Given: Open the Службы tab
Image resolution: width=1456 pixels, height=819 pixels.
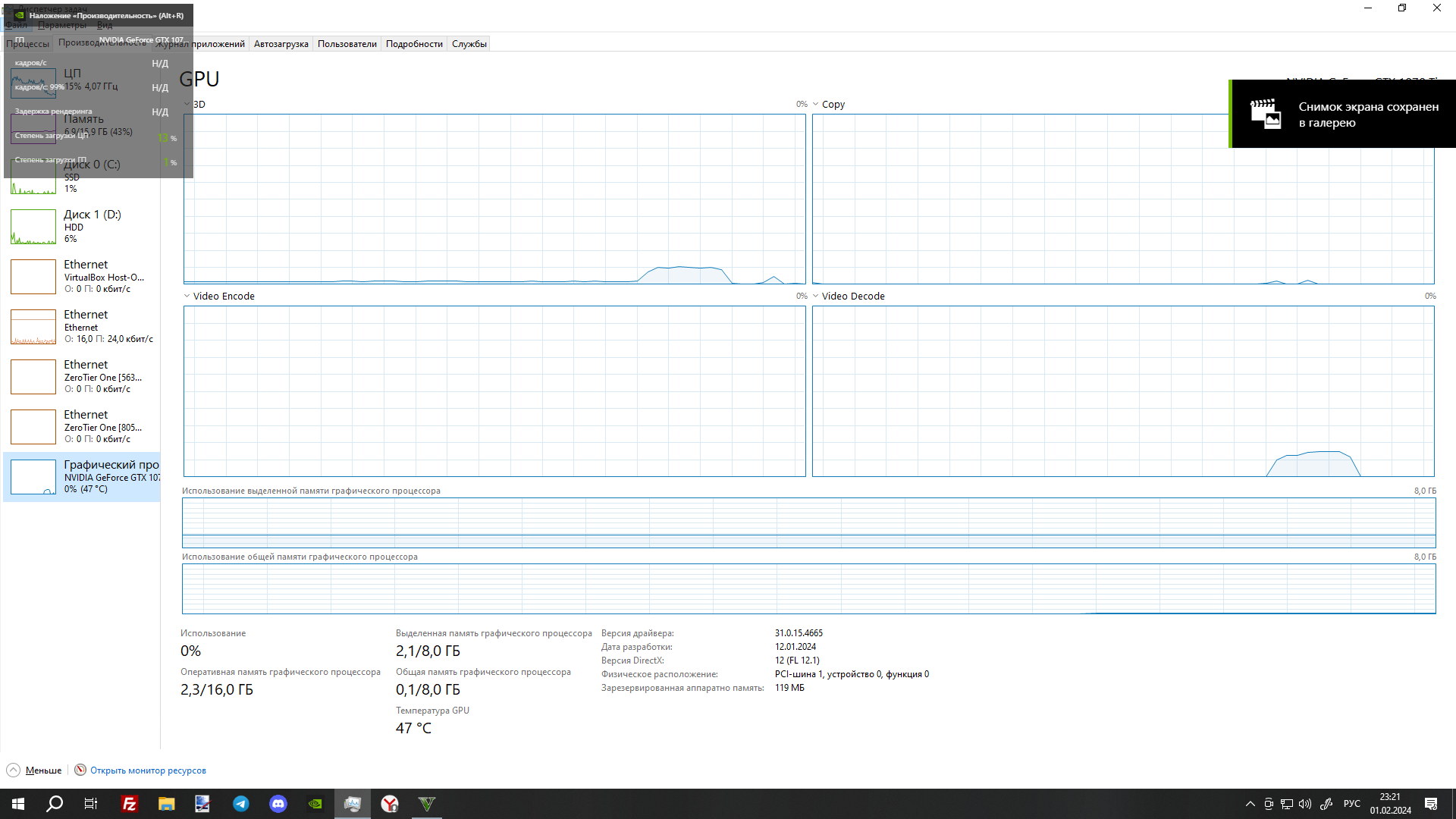Looking at the screenshot, I should 469,43.
